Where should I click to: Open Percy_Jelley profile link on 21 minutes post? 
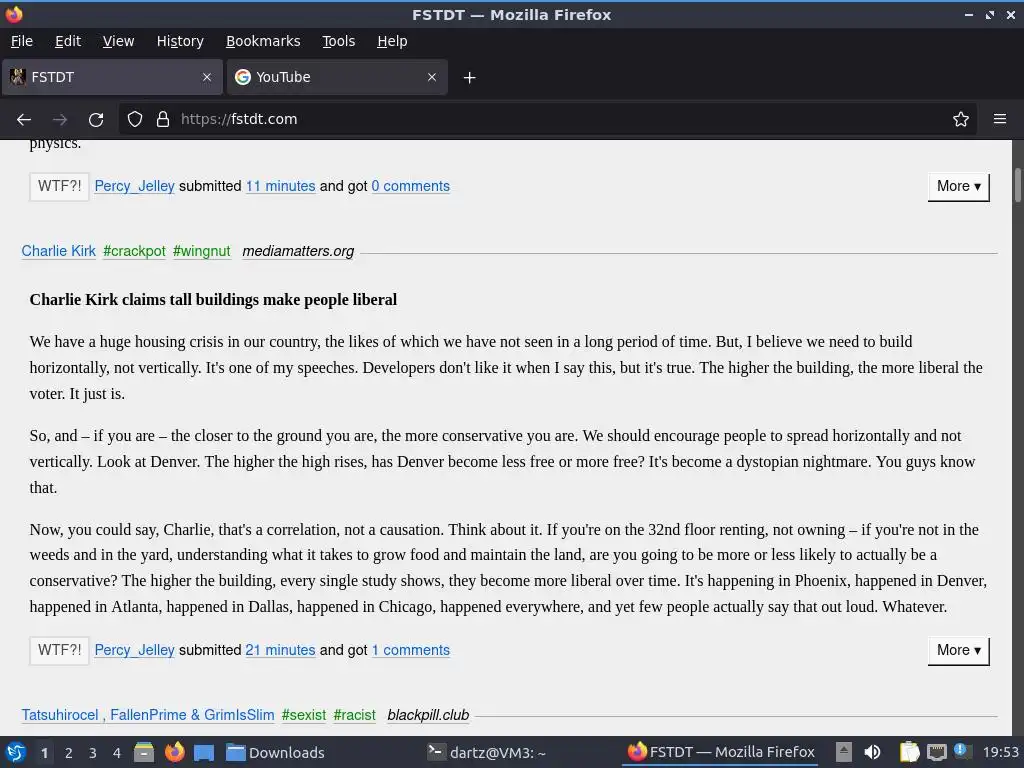(x=135, y=650)
